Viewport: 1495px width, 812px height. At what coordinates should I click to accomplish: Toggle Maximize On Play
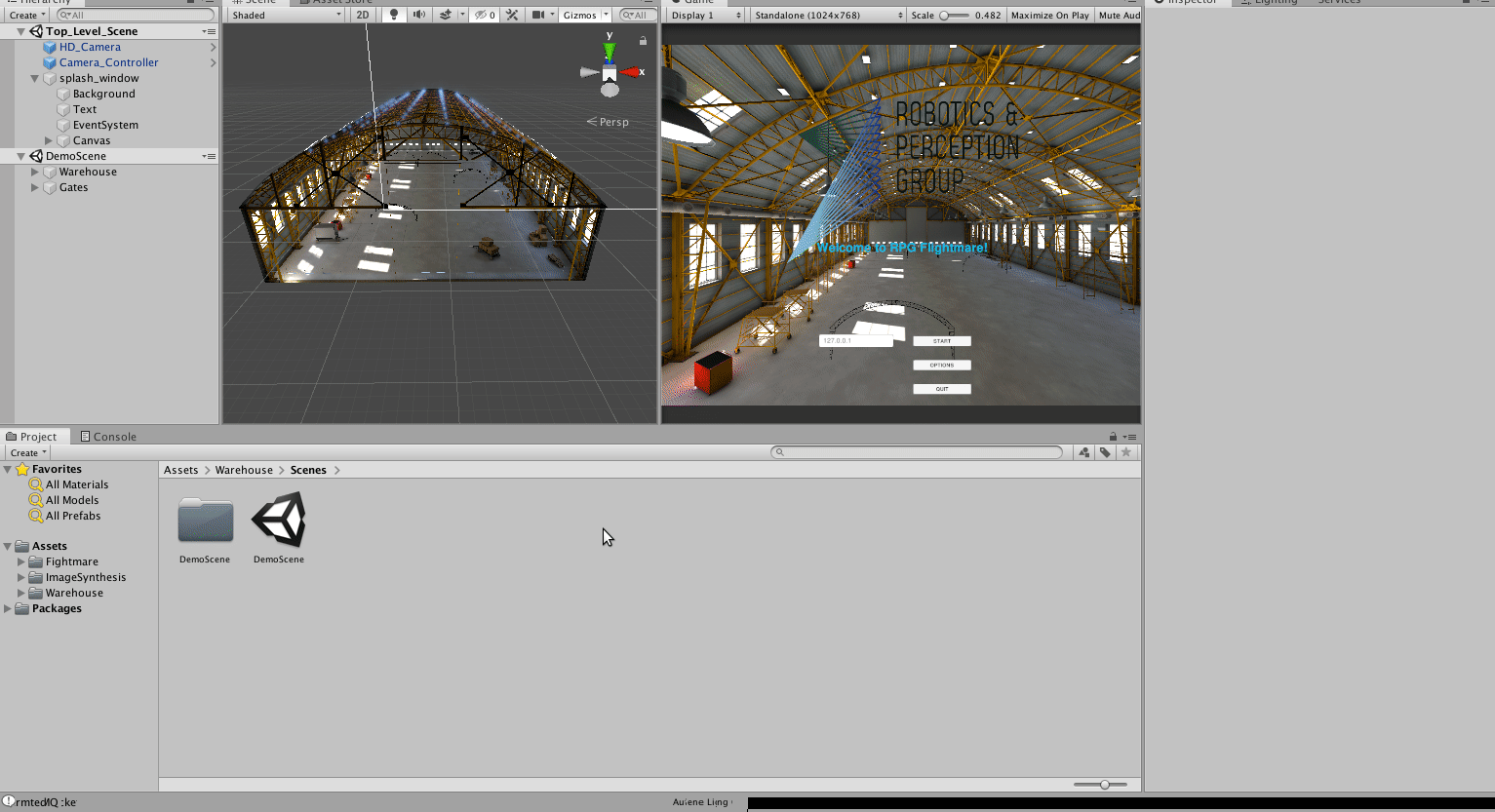(1049, 15)
